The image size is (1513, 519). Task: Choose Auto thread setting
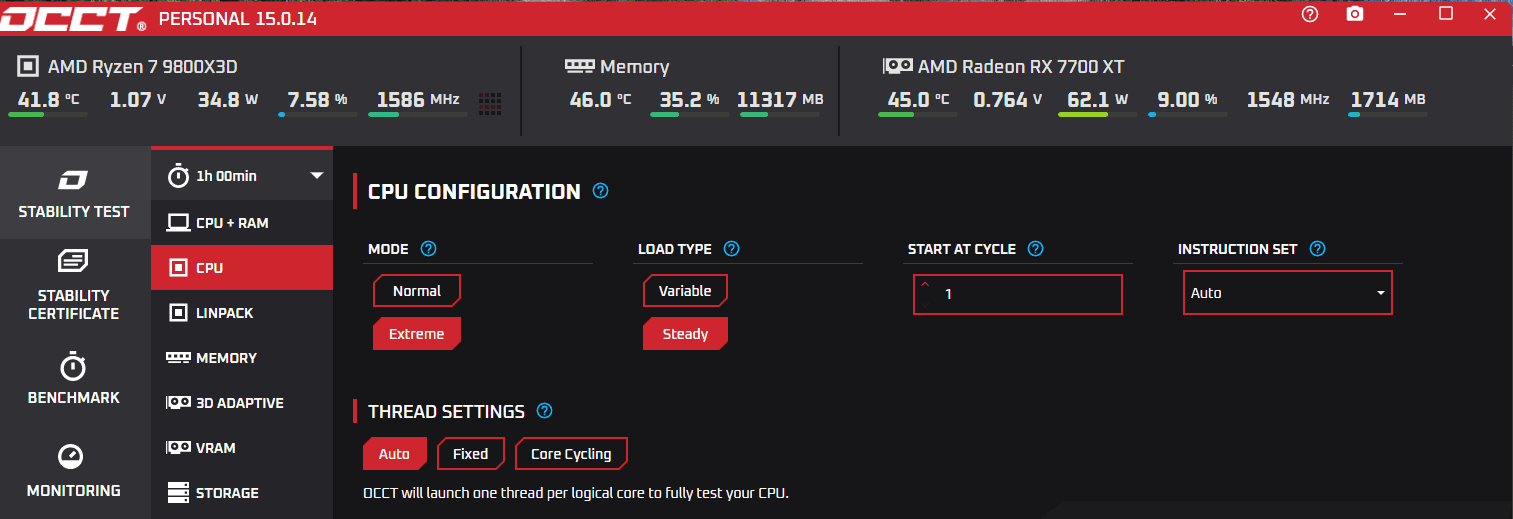[394, 454]
